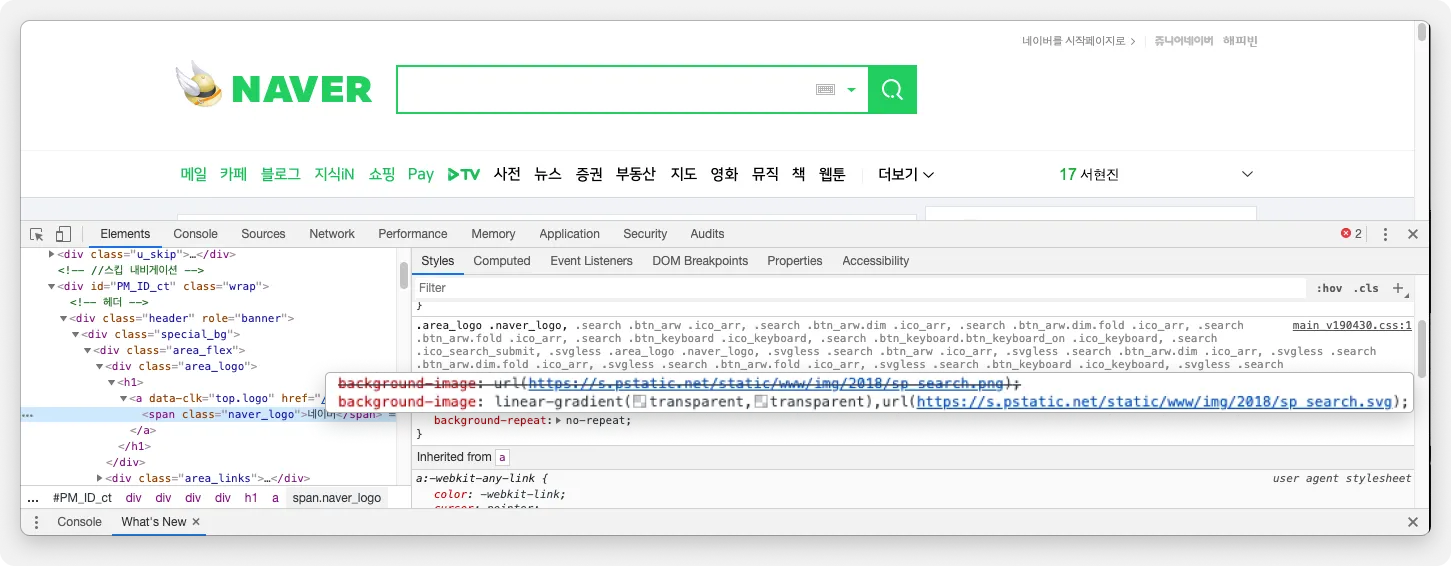Select span.naver_logo element row

tap(210, 414)
